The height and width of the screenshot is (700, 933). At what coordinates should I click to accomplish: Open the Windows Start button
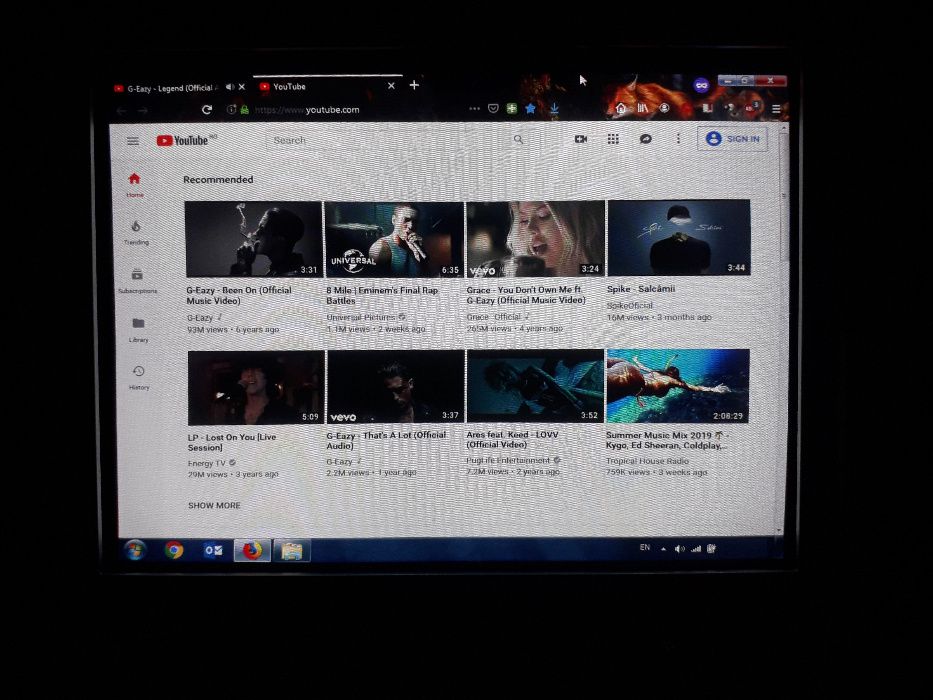coord(135,551)
